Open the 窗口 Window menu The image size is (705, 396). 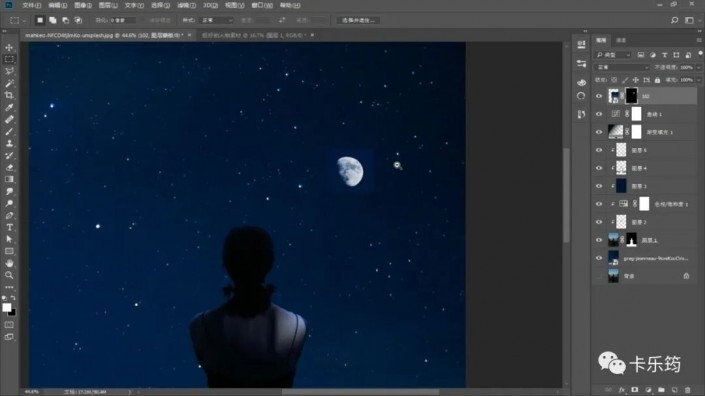pyautogui.click(x=262, y=5)
